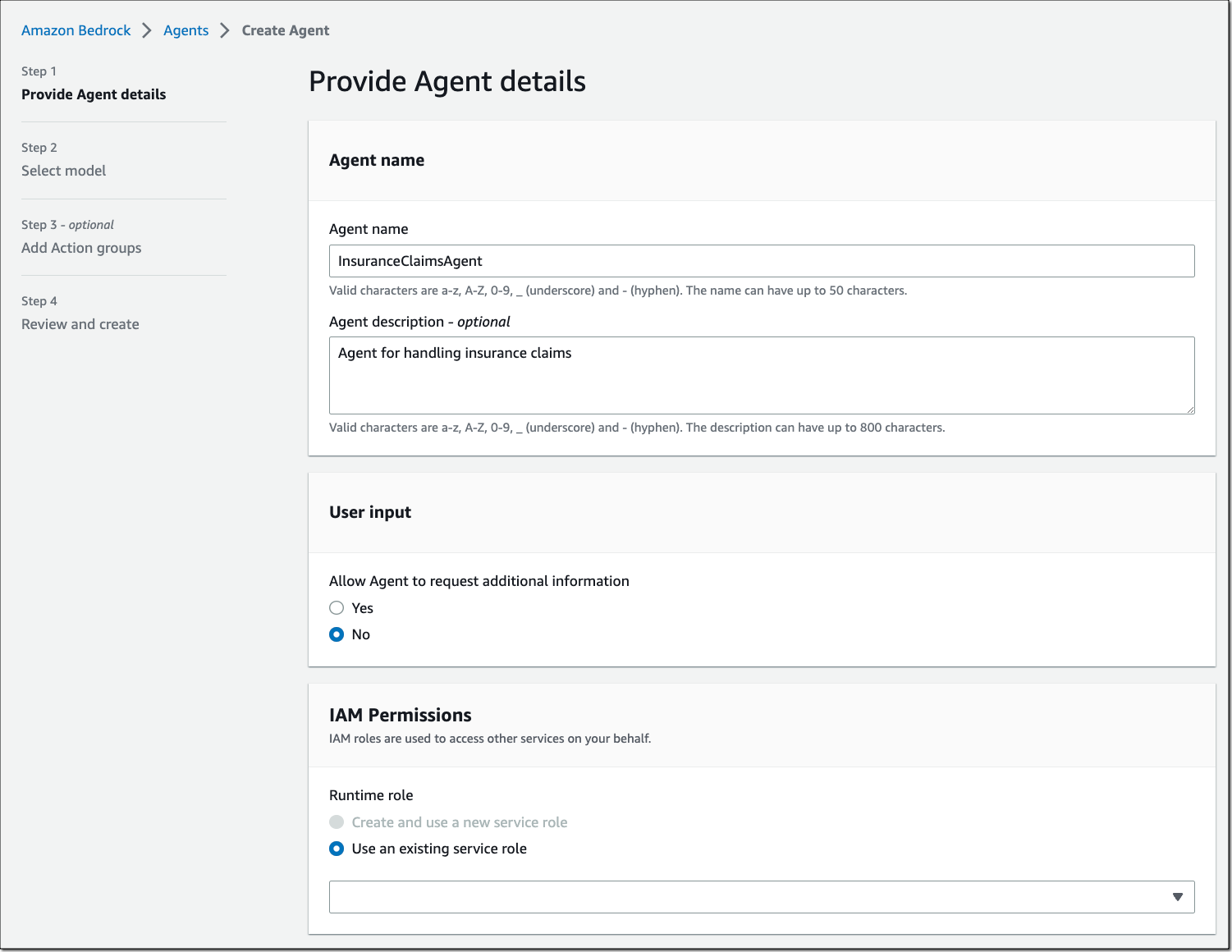Click the dropdown arrow for existing service role
This screenshot has height=952, width=1232.
pyautogui.click(x=1177, y=896)
